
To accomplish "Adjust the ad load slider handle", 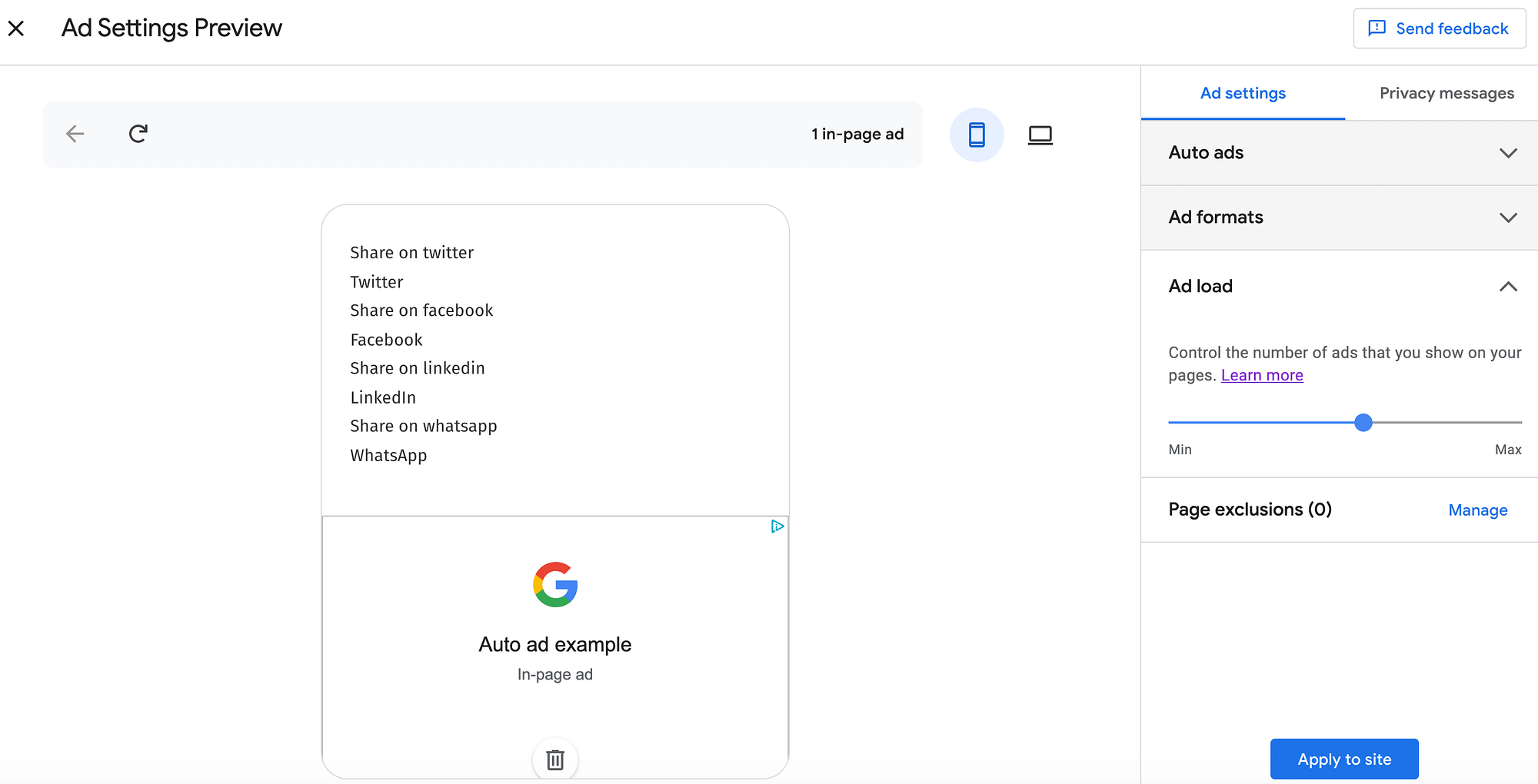I will coord(1363,422).
